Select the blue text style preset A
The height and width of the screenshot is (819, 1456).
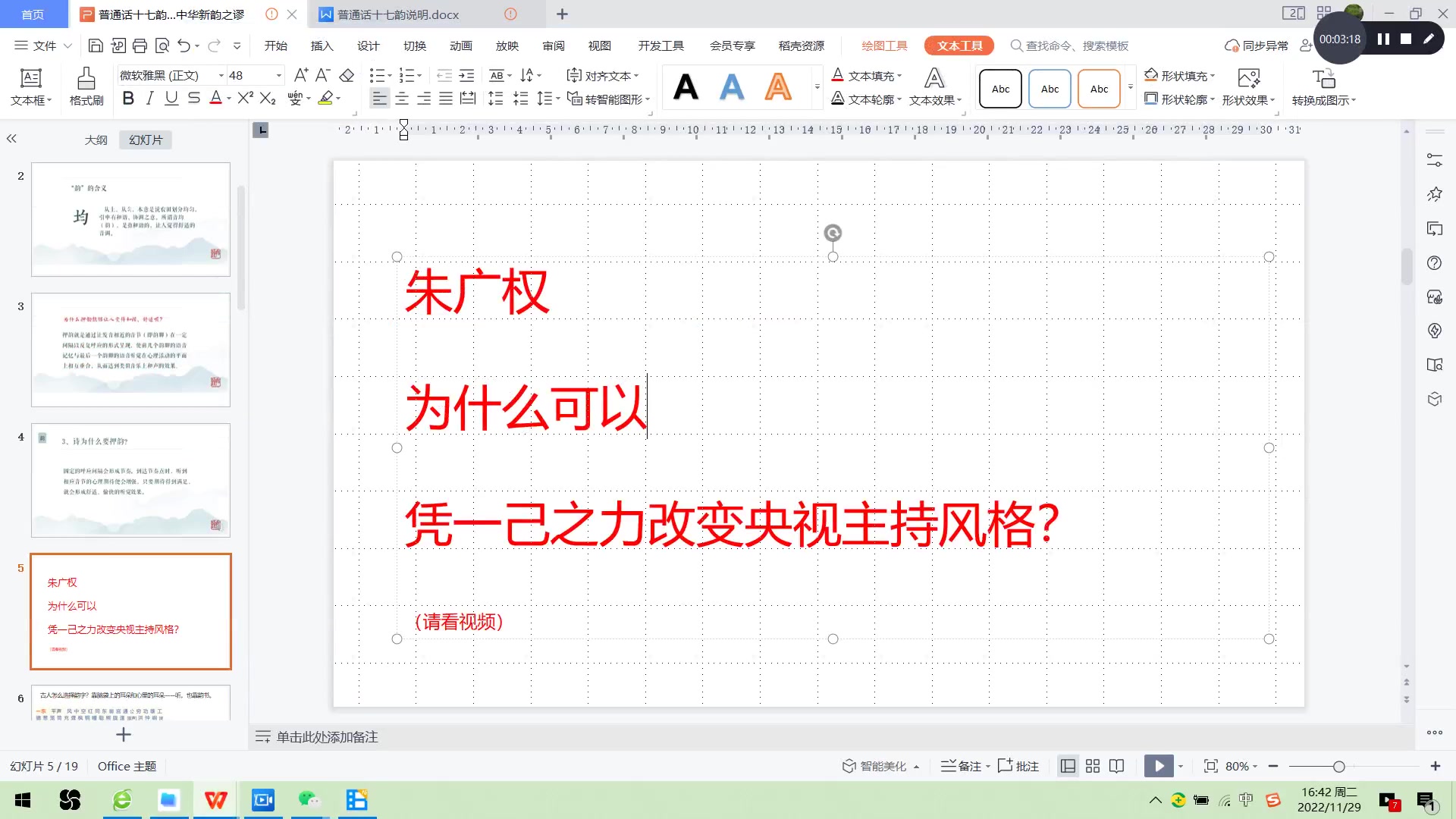pos(732,87)
